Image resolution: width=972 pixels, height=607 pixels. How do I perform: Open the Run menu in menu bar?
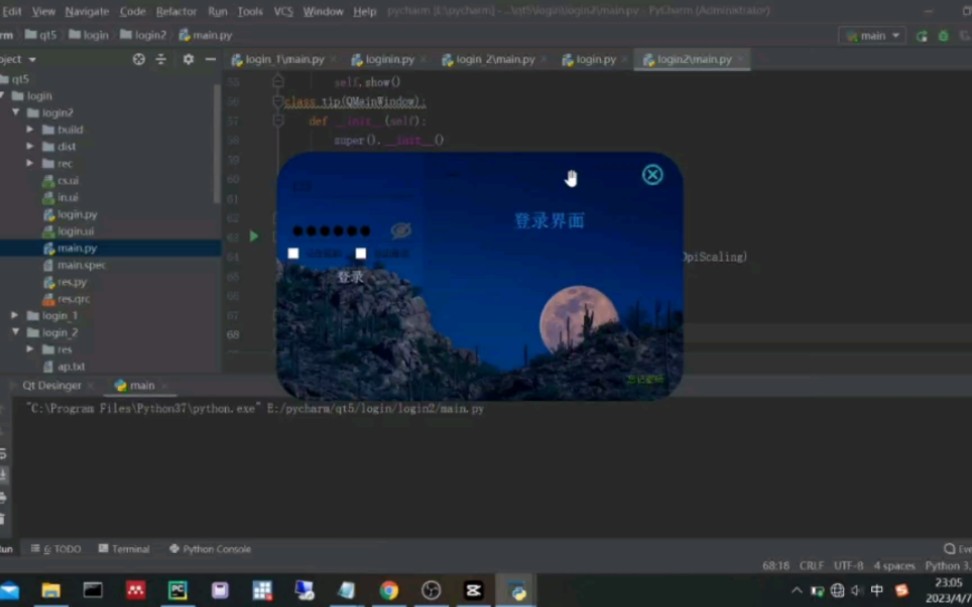click(218, 11)
